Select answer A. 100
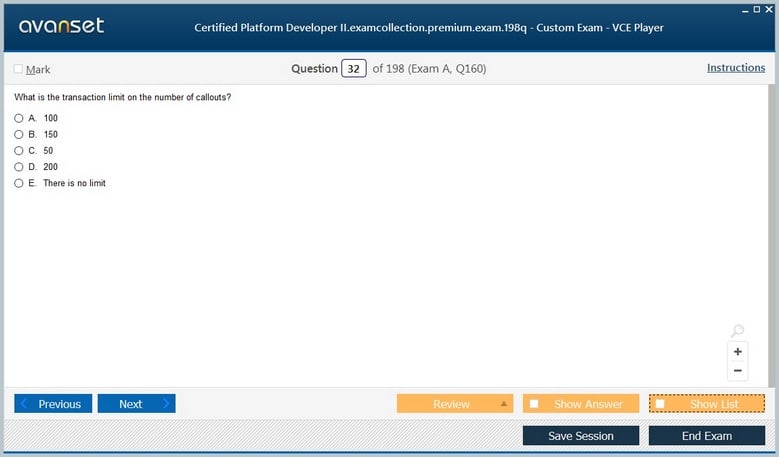Image resolution: width=779 pixels, height=457 pixels. (x=19, y=118)
